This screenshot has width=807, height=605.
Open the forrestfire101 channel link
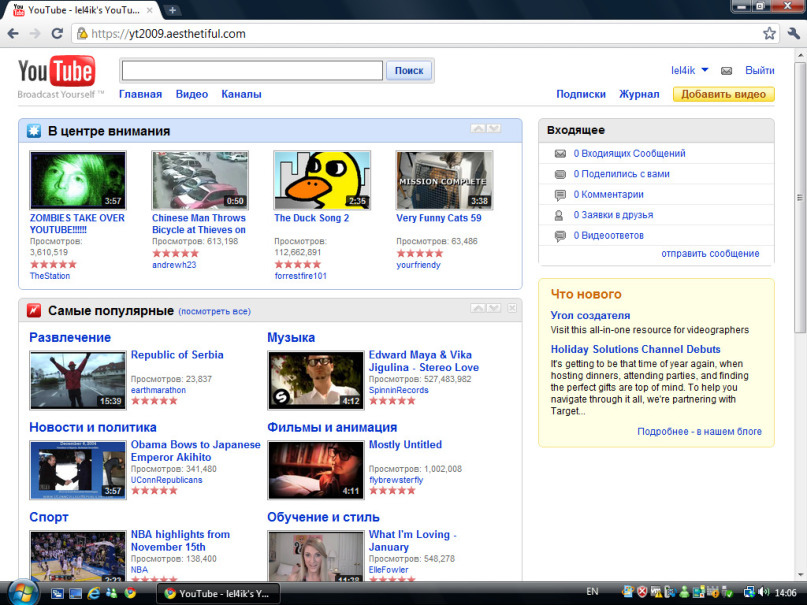click(x=301, y=276)
